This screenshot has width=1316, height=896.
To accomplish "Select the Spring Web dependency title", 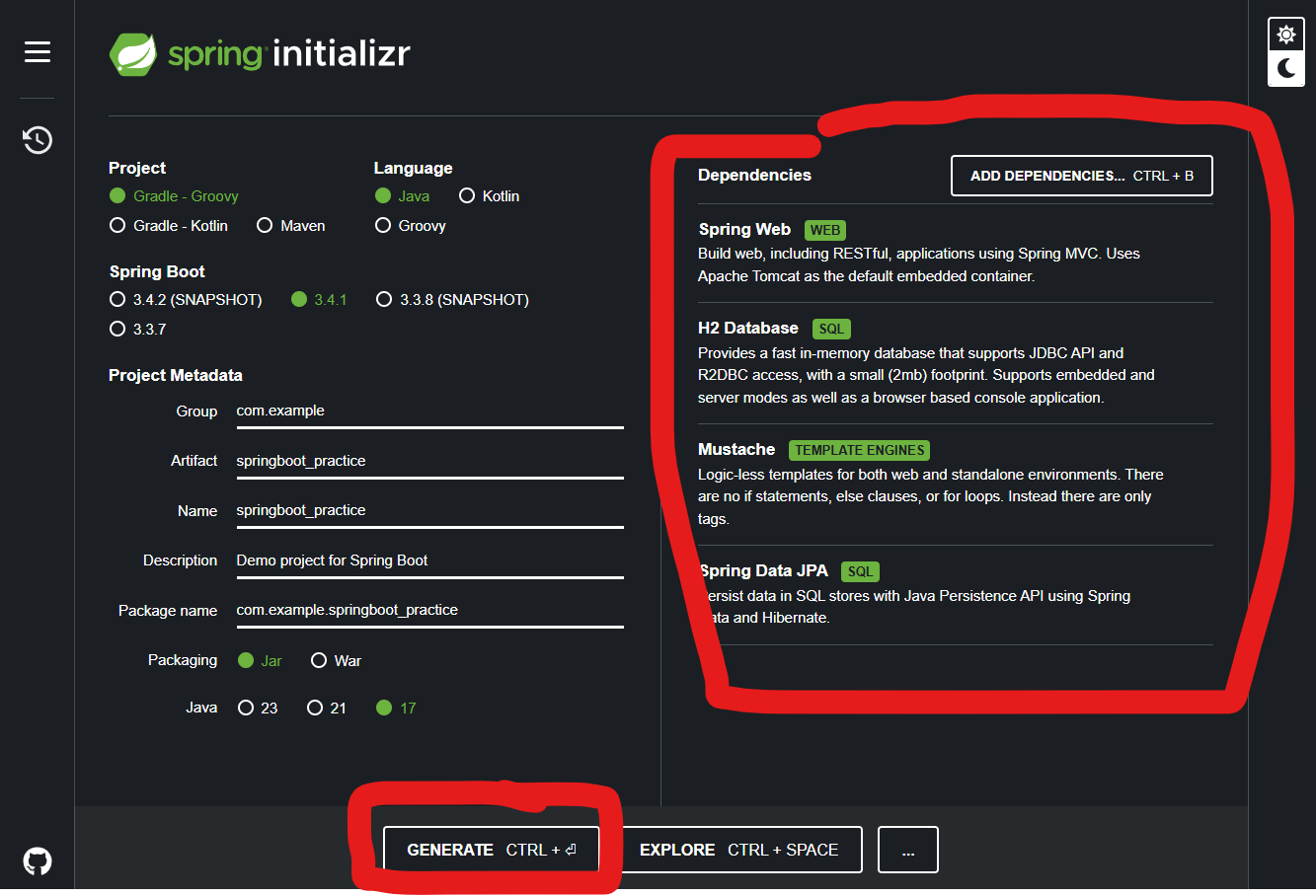I will tap(744, 229).
